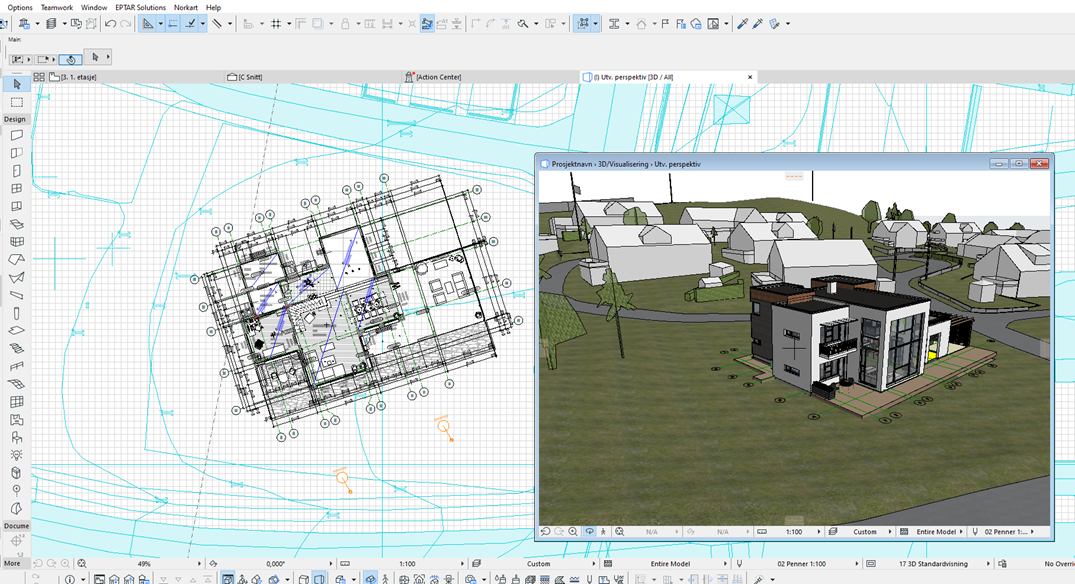Toggle Guide Lines button in toolbar

click(147, 24)
